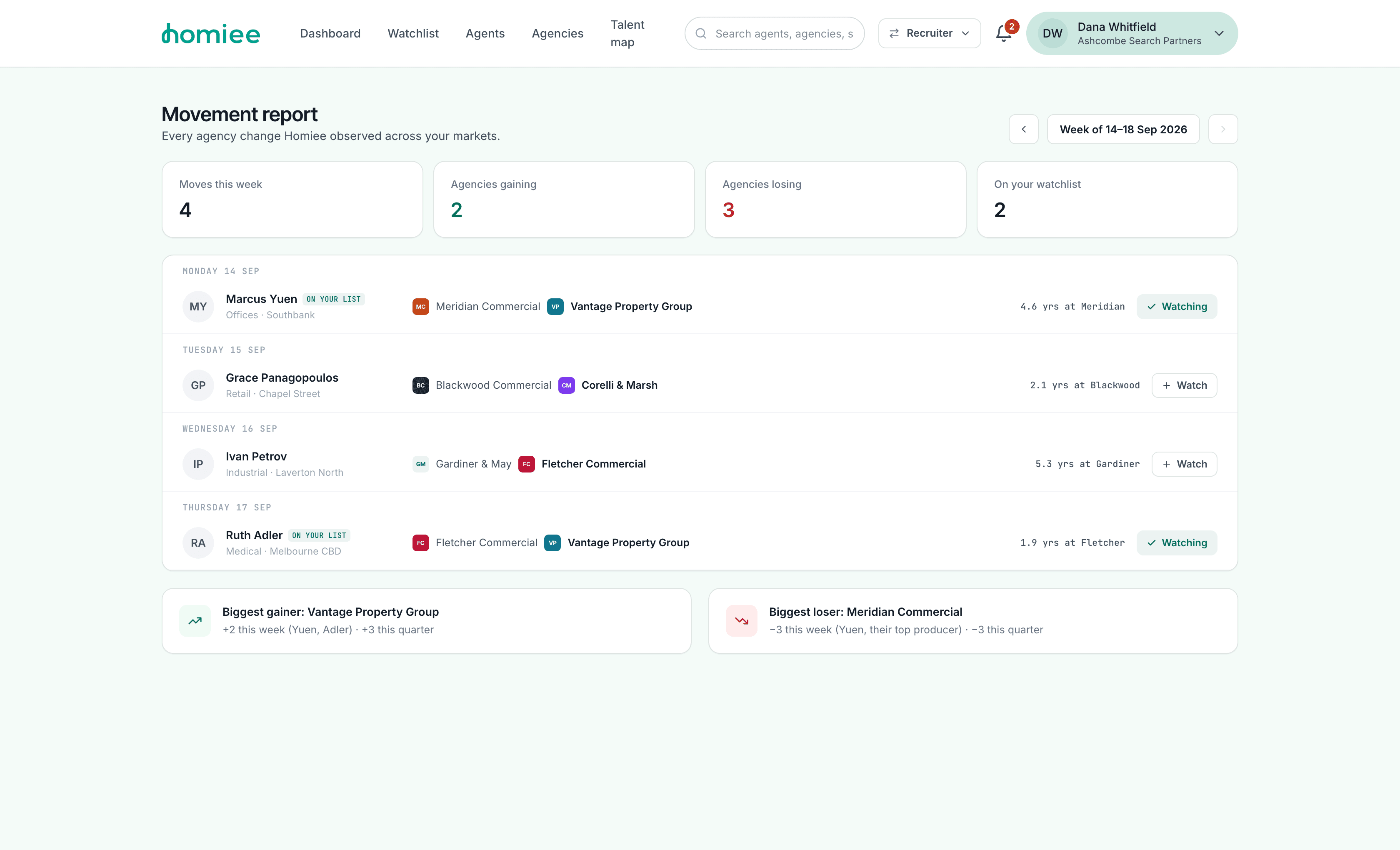Open the Recruiter role dropdown
The image size is (1400, 850).
(930, 33)
